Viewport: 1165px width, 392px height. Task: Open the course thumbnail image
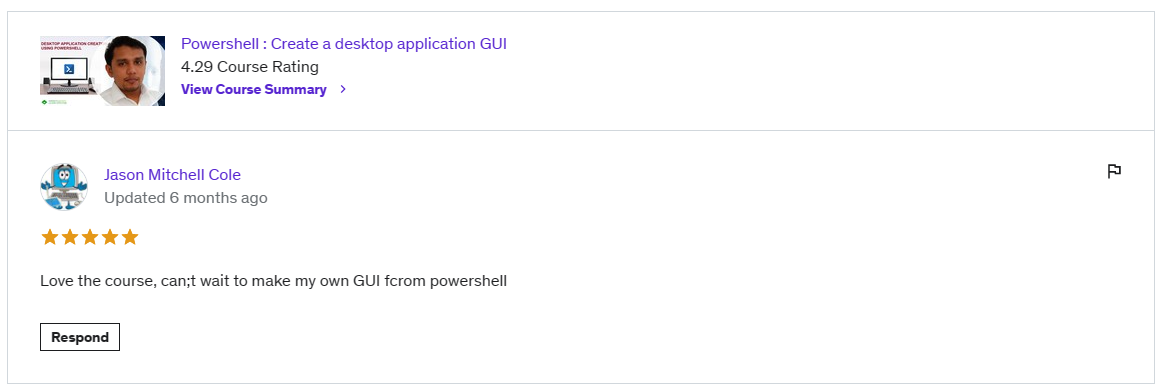[103, 71]
